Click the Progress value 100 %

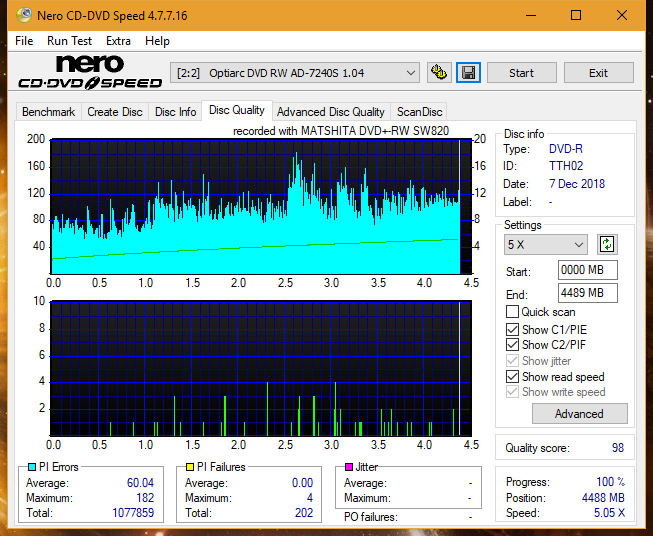point(611,482)
